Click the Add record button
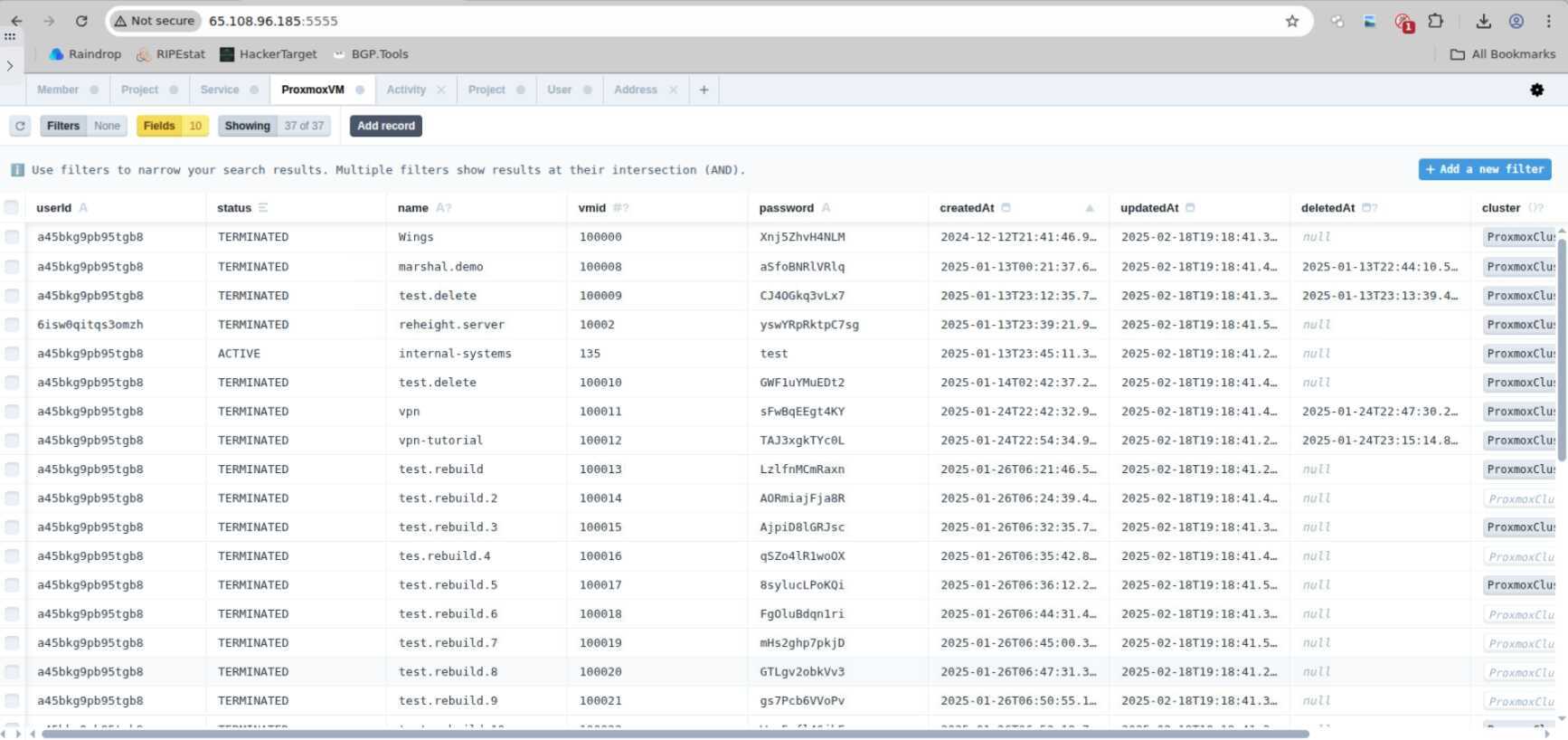Viewport: 1568px width, 740px height. coord(385,126)
